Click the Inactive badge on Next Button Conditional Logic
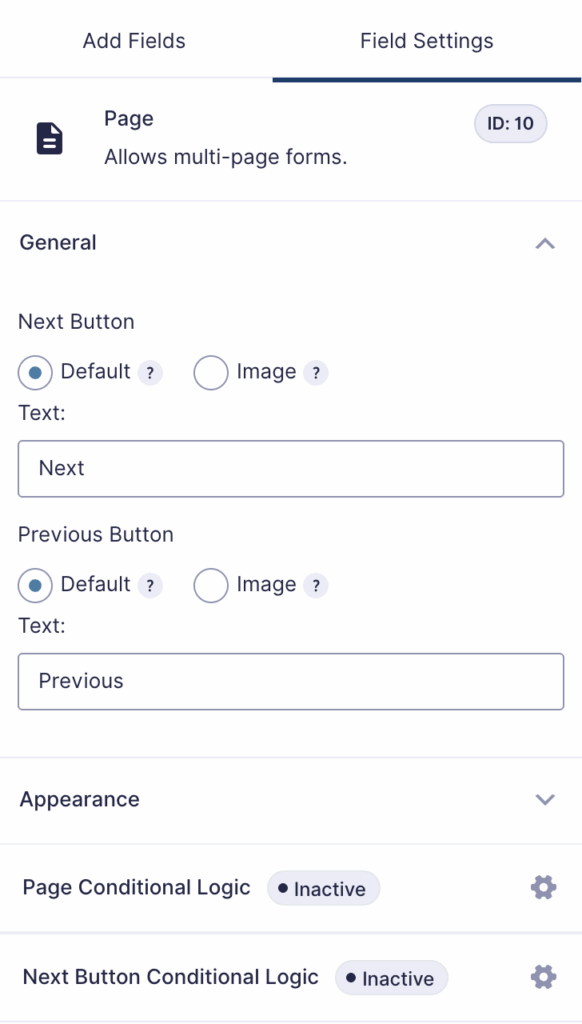582x1024 pixels. click(391, 978)
